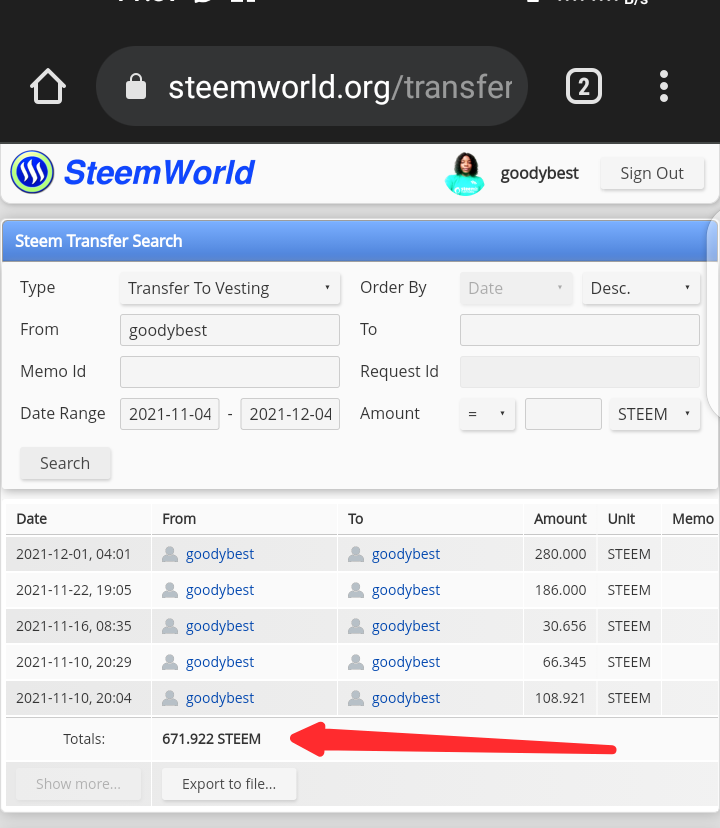Tap the browser home icon
Viewport: 720px width, 828px height.
point(48,86)
